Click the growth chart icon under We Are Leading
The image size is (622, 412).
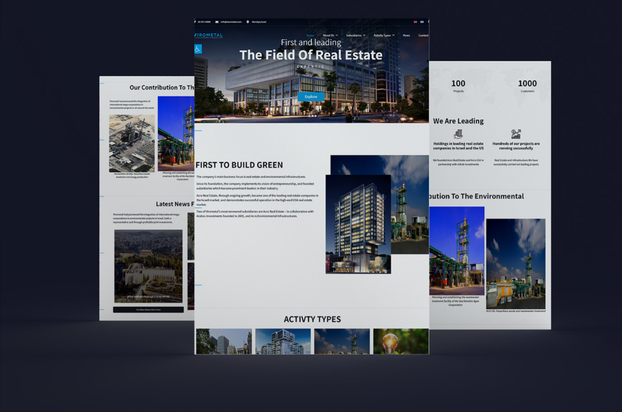pos(516,134)
